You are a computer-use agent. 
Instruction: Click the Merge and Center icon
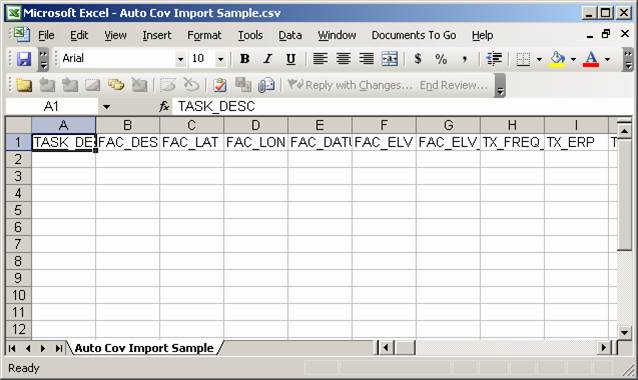pos(389,59)
